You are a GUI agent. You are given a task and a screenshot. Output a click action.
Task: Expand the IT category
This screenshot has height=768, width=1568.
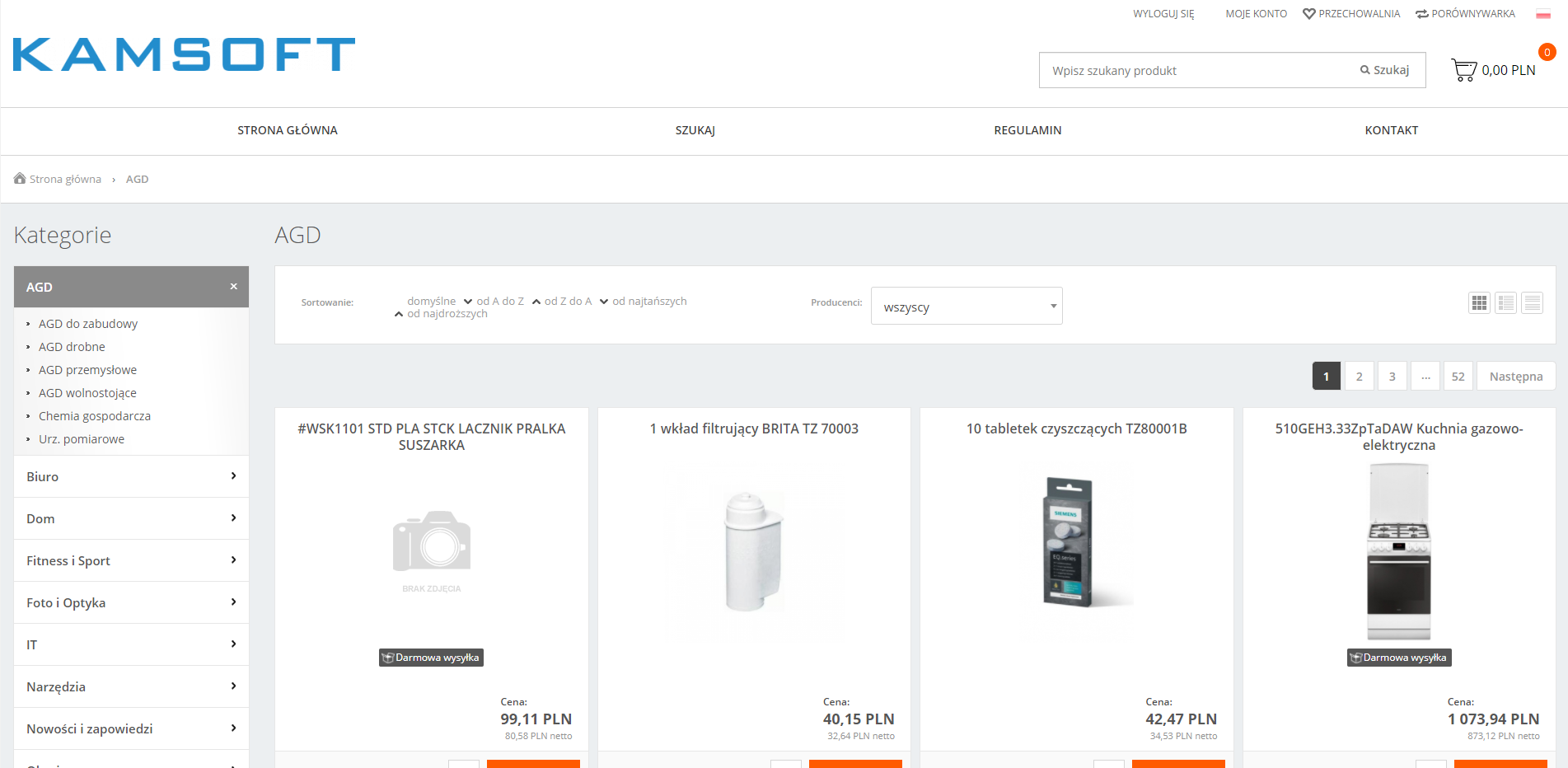[132, 644]
